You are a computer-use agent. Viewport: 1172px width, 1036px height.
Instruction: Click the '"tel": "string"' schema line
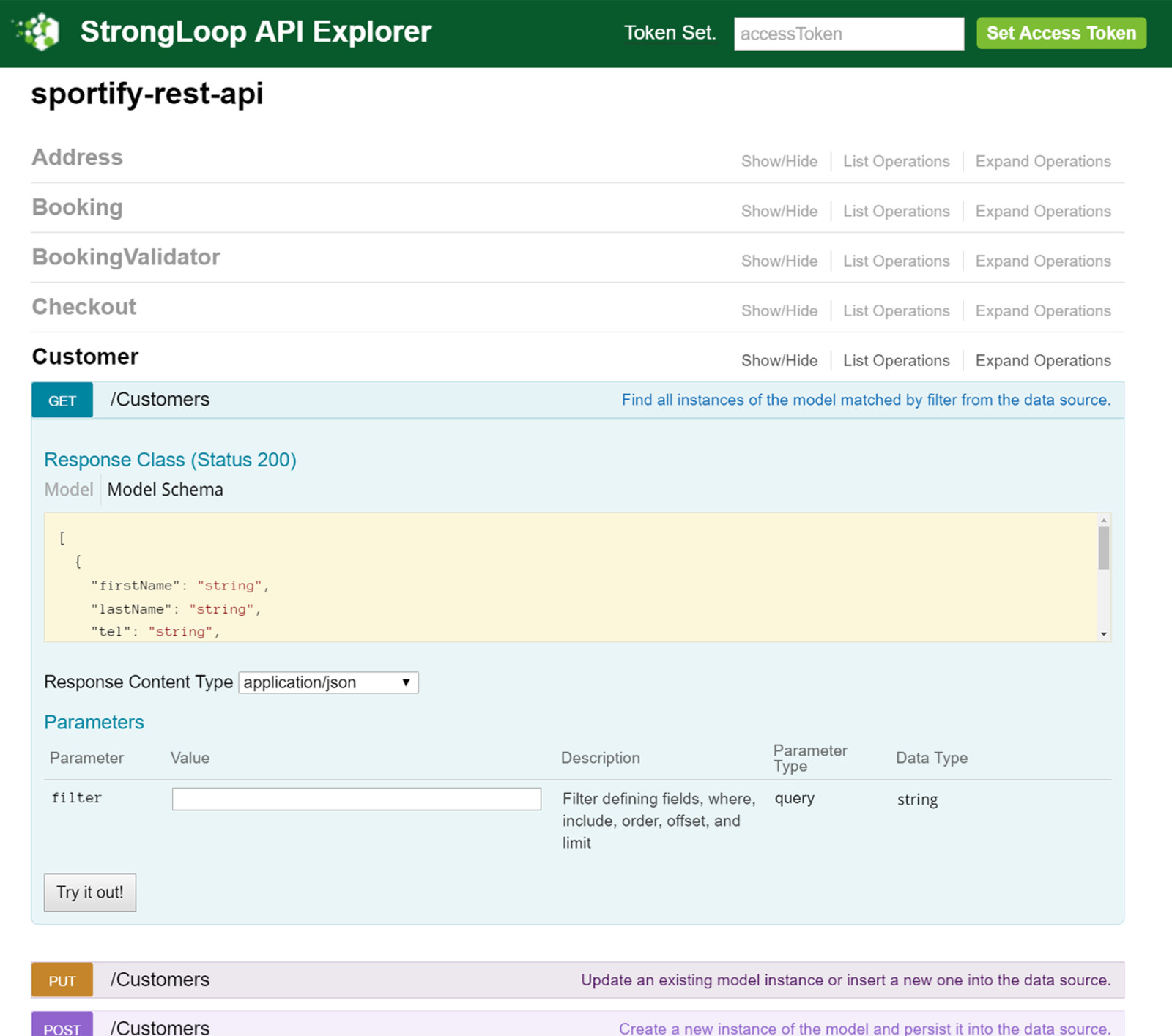coord(155,631)
